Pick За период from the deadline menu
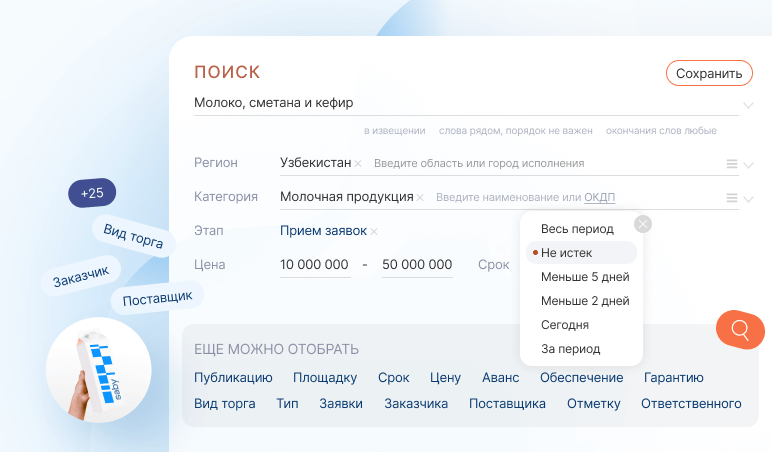The width and height of the screenshot is (772, 452). (570, 349)
